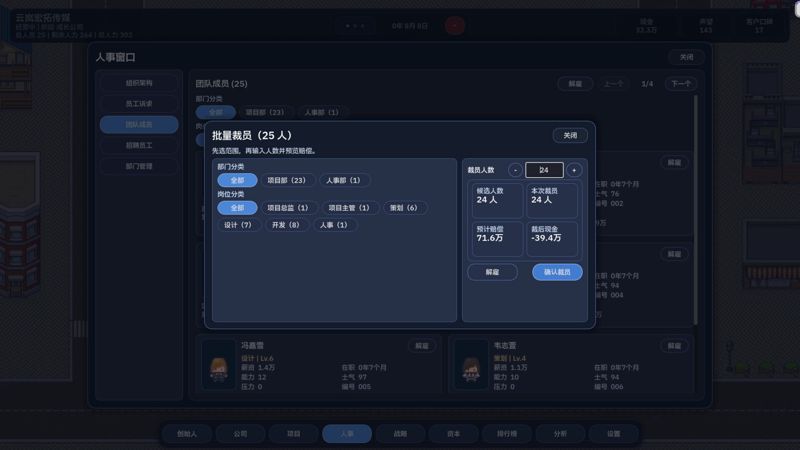Choose the 项目主管 (1) position filter
The image size is (800, 450).
(349, 208)
